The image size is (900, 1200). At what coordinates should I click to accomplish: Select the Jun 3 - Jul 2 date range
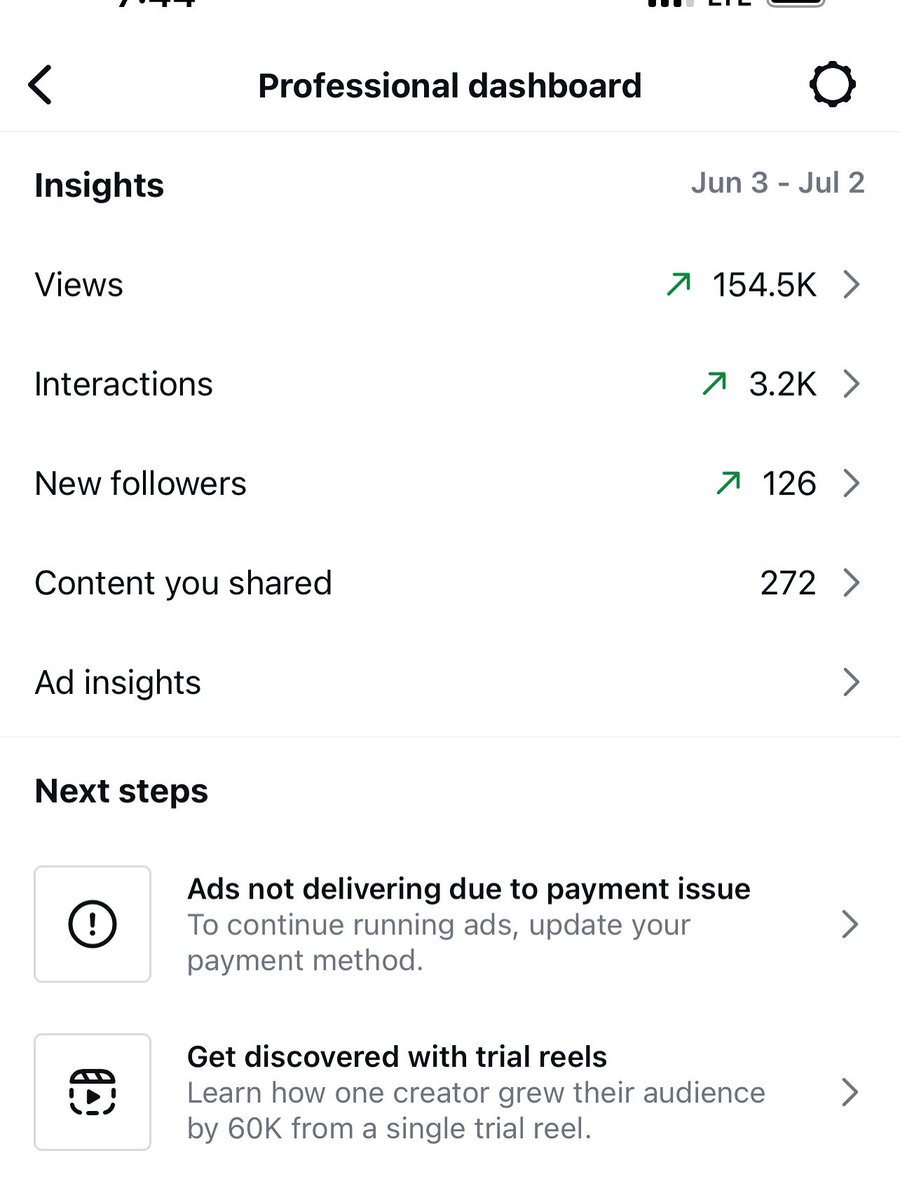coord(777,183)
